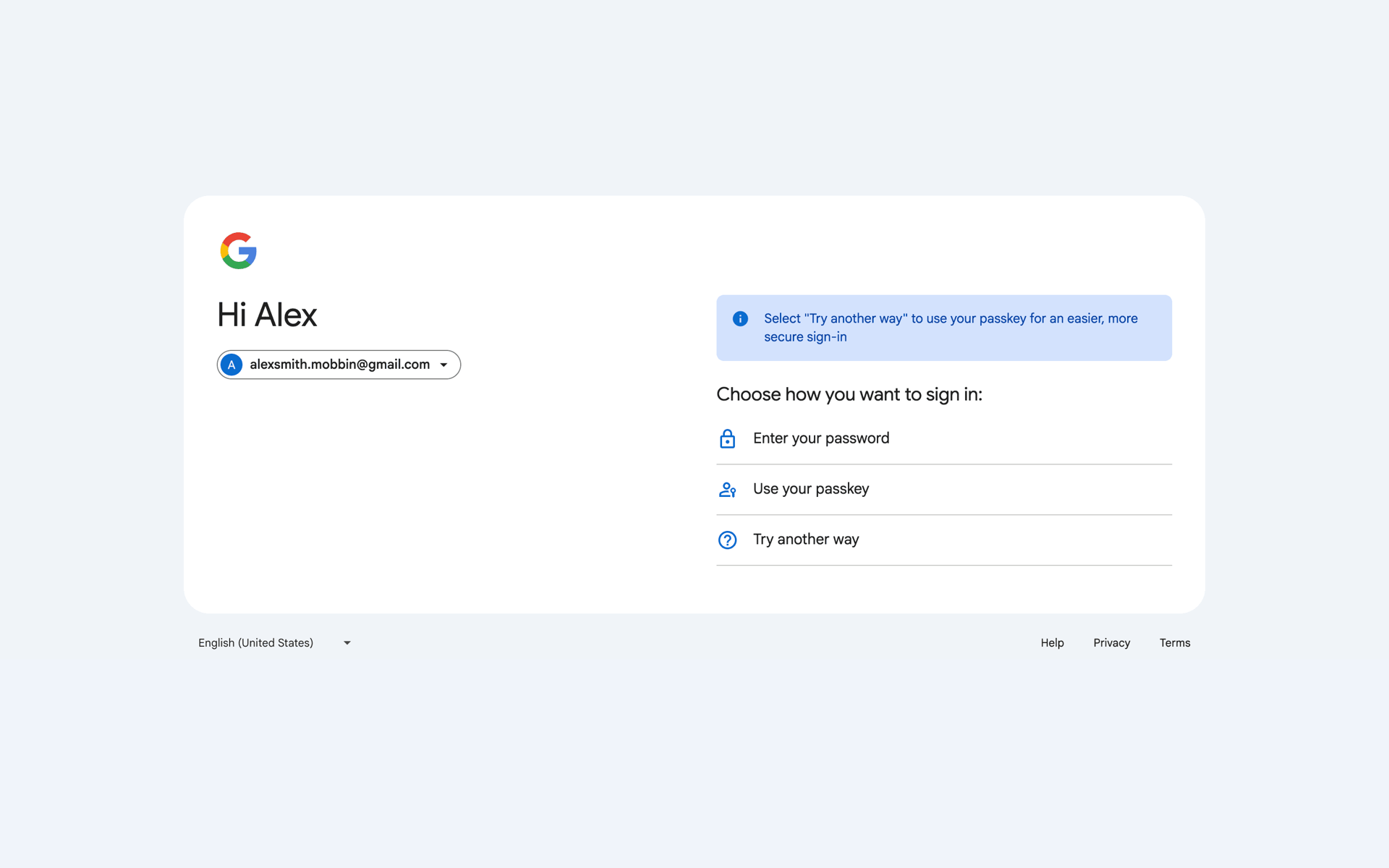The image size is (1389, 868).
Task: Click the passkey person-key icon
Action: point(727,490)
